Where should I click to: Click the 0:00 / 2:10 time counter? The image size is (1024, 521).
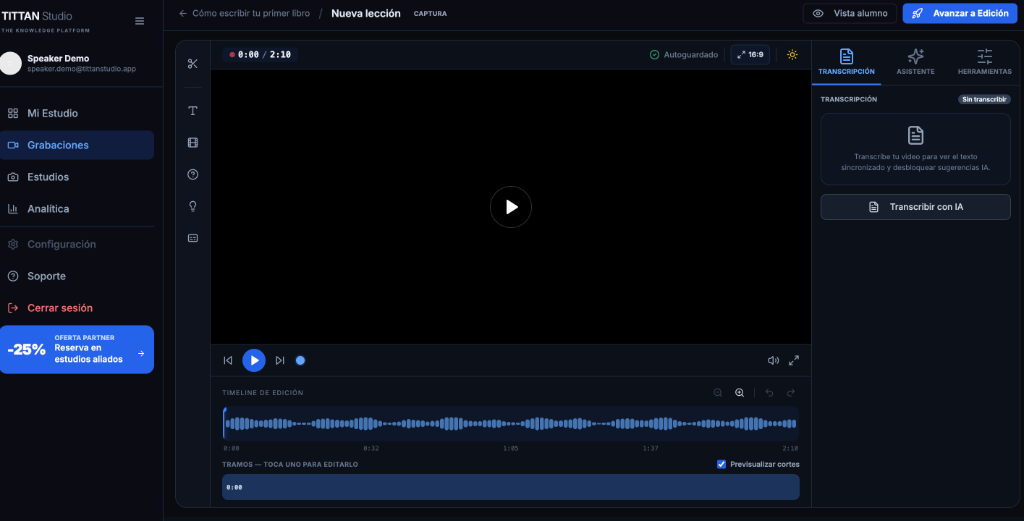260,55
